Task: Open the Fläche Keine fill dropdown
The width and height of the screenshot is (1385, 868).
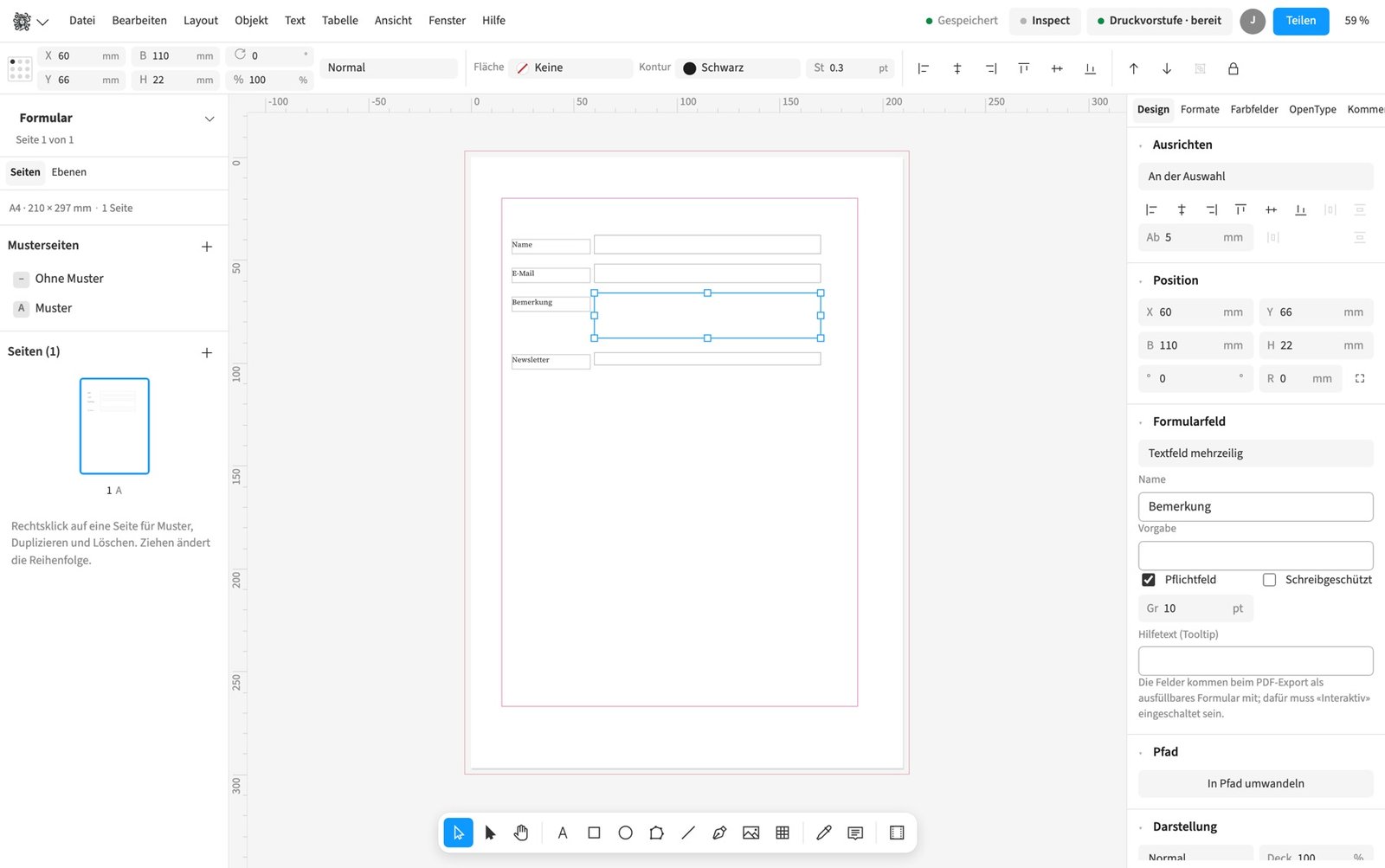Action: pos(570,68)
